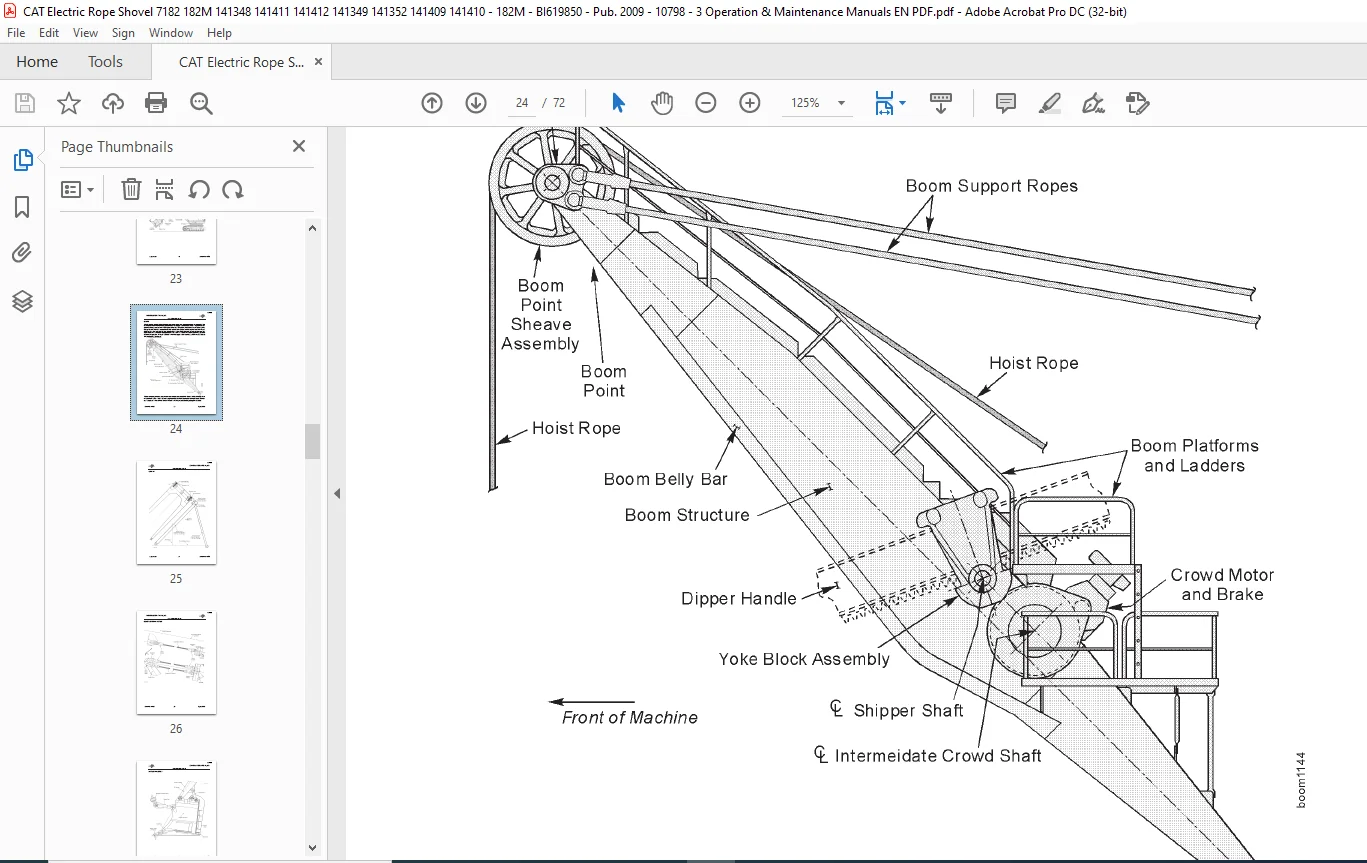Screen dimensions: 1367x863
Task: Add bookmark with the star icon
Action: click(69, 103)
